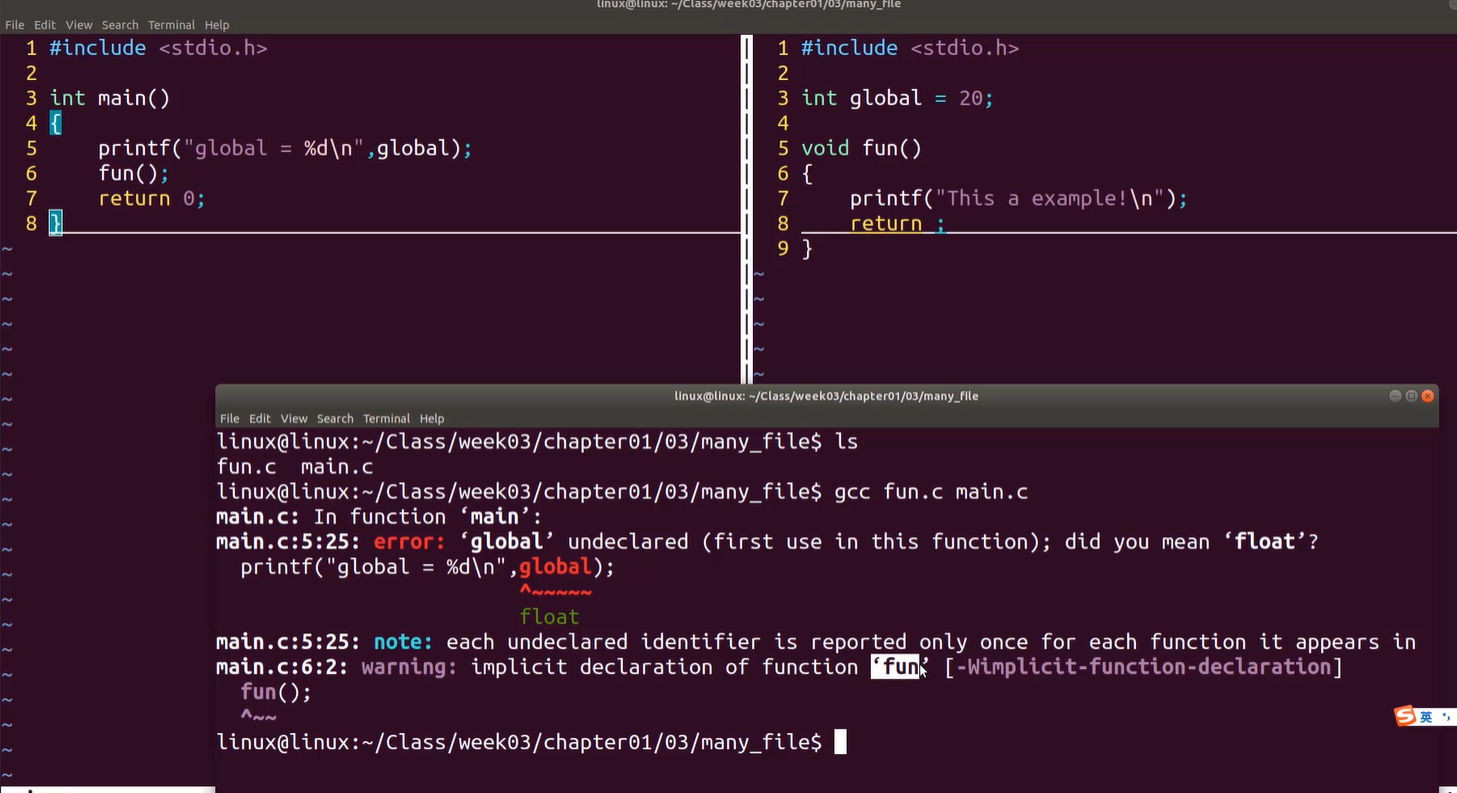Click the green "float" suggestion
Viewport: 1457px width, 793px height.
550,616
